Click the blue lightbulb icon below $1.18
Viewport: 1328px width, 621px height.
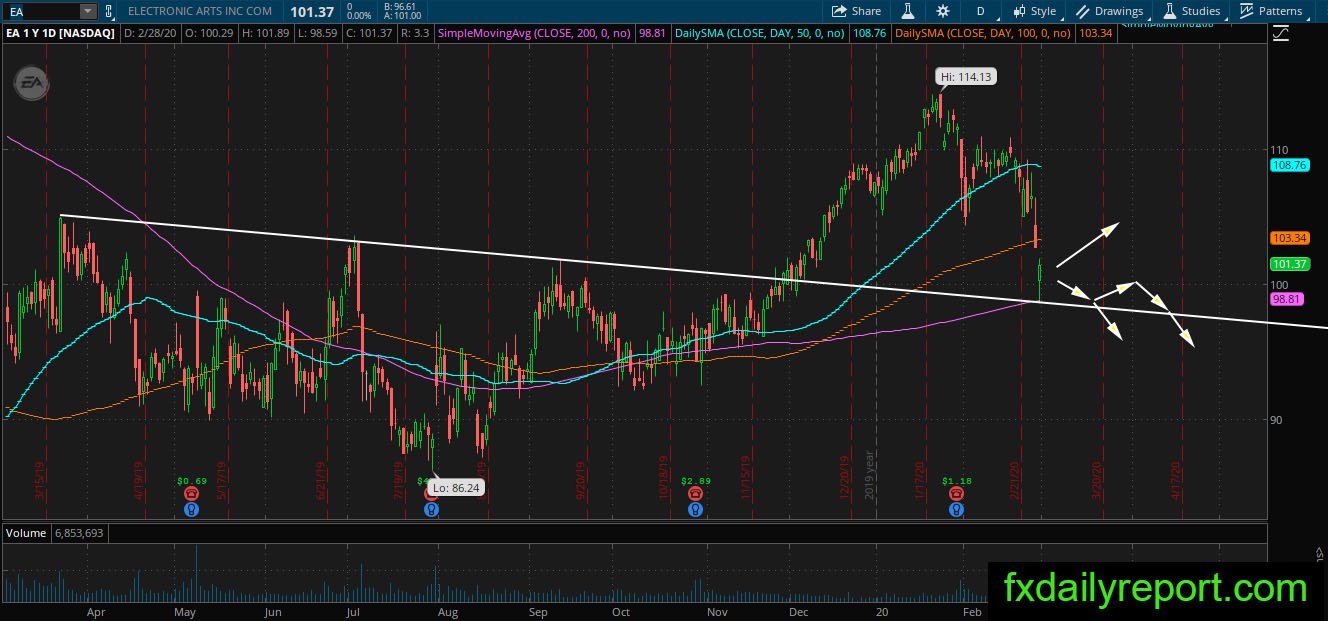tap(957, 508)
